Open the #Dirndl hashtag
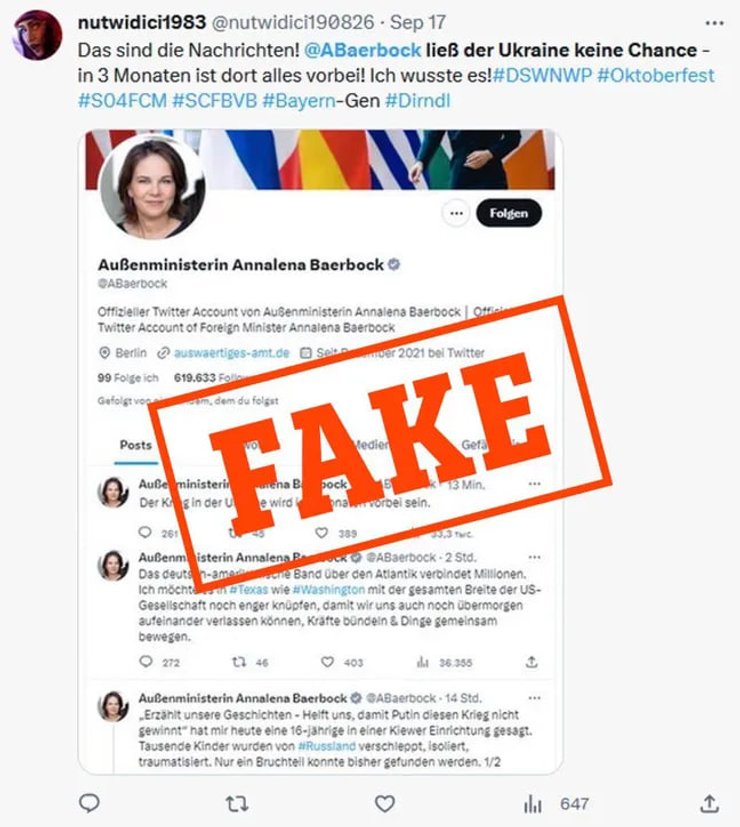Viewport: 740px width, 827px height. coord(418,101)
